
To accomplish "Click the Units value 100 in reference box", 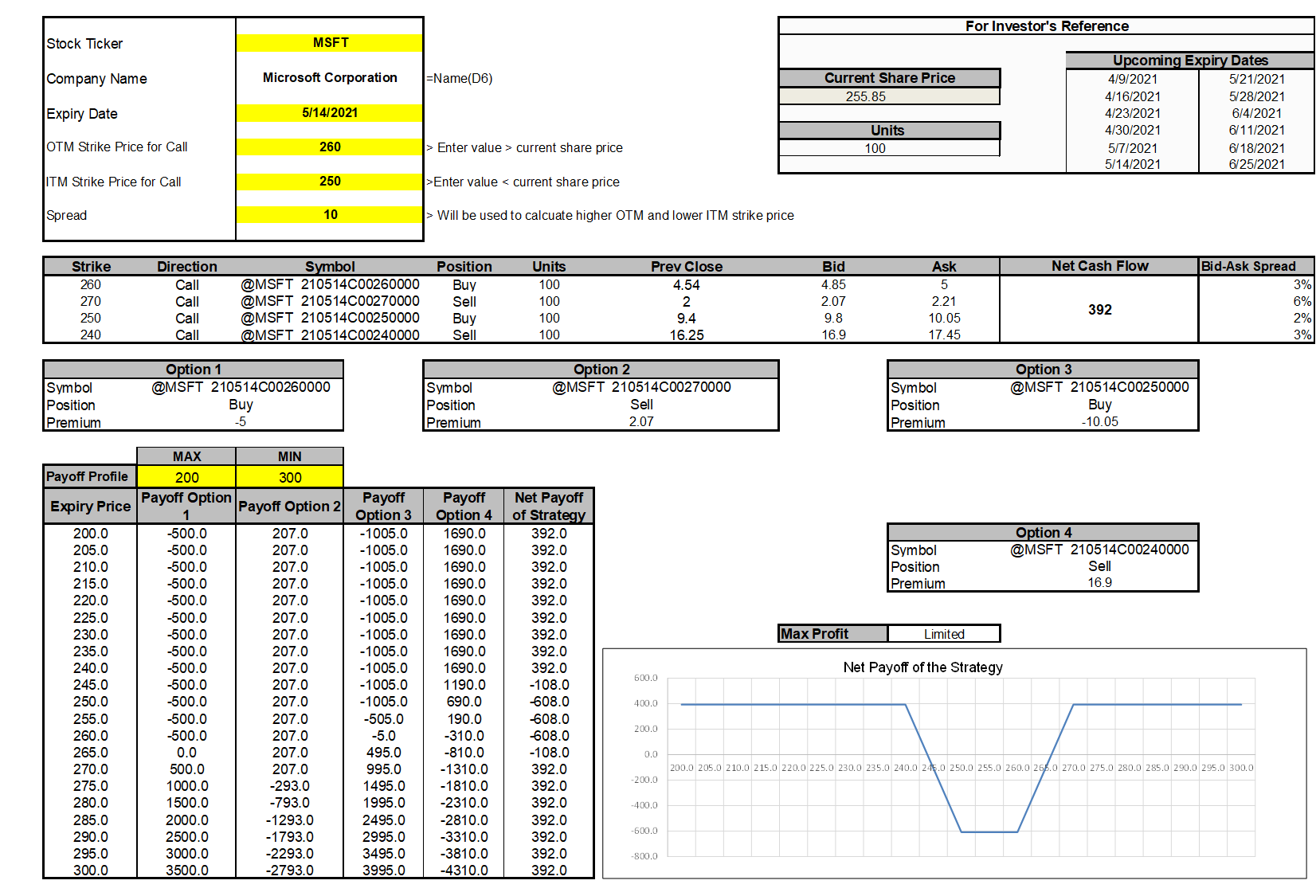I will (x=889, y=148).
